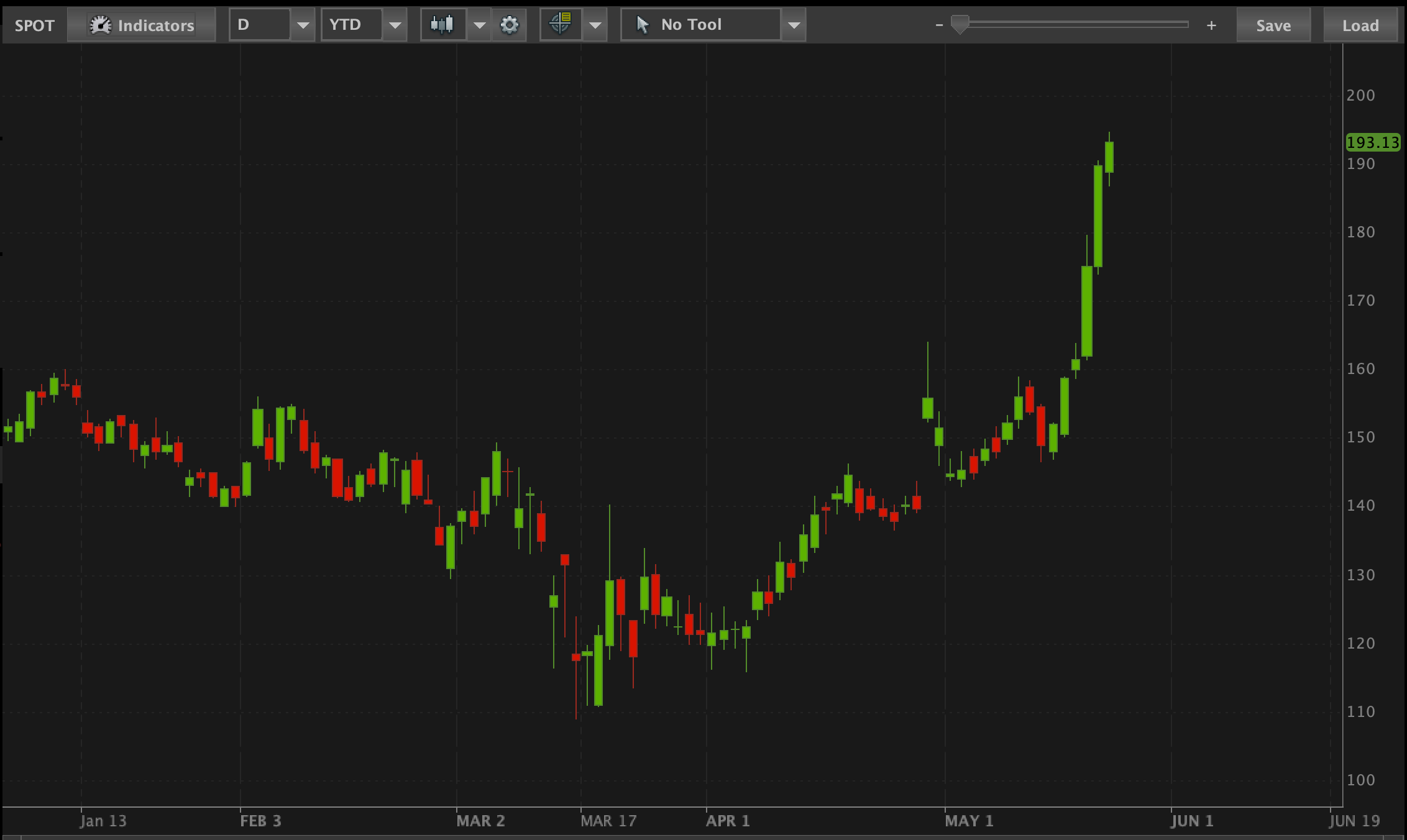Image resolution: width=1407 pixels, height=840 pixels.
Task: Click the arrow cursor No Tool icon
Action: click(643, 25)
